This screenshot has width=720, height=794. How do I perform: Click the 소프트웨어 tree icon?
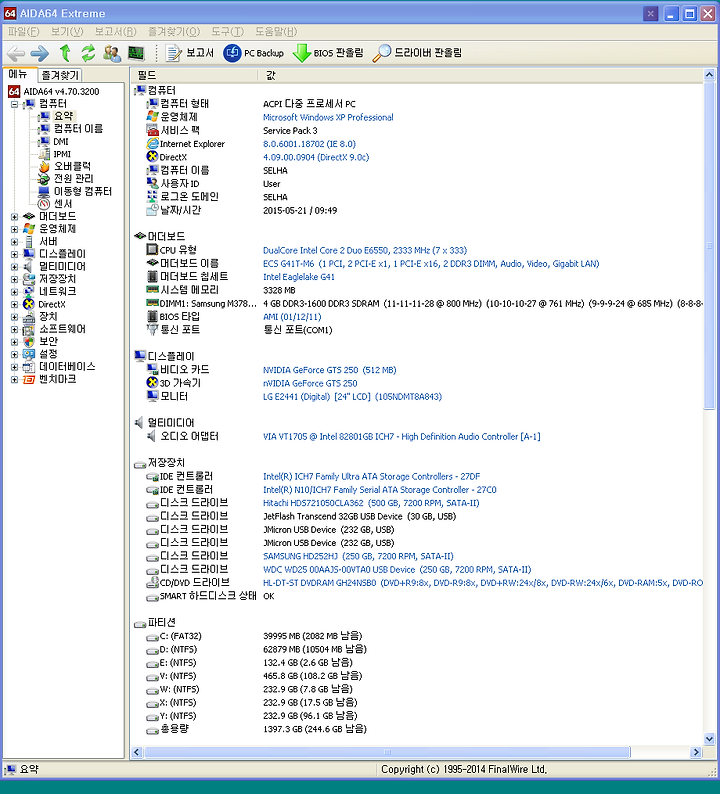click(29, 329)
